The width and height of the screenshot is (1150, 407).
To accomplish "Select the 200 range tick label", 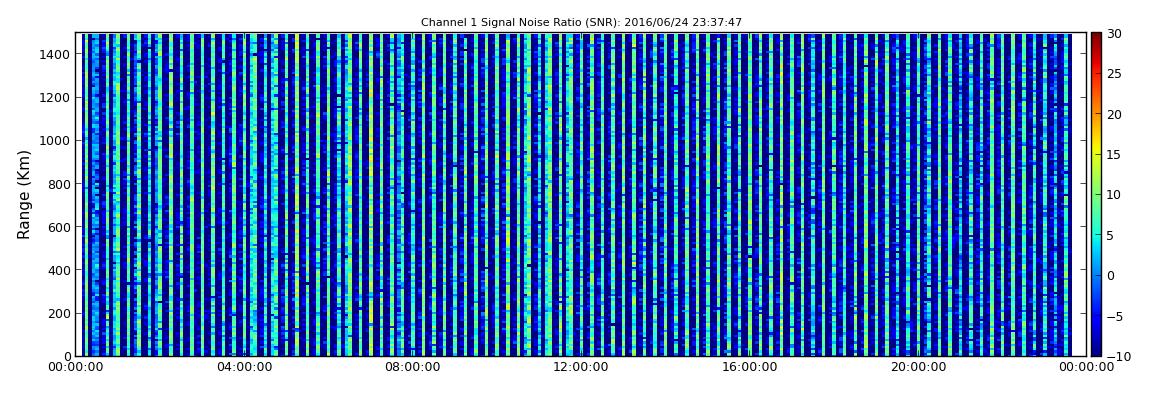I will [x=59, y=314].
